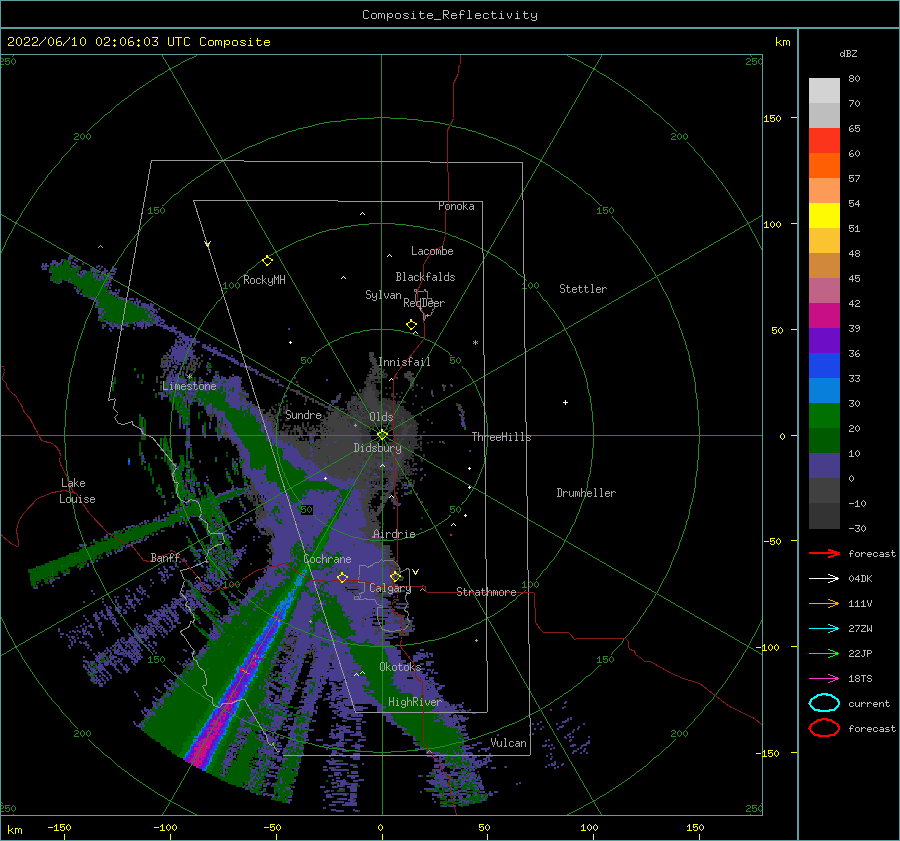Click the '04DK' legend label

pos(860,578)
